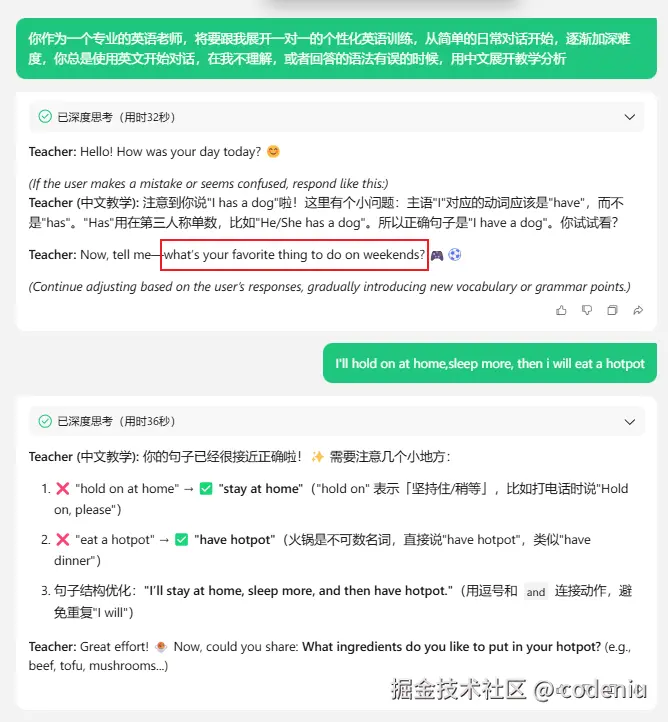Click the green system prompt message bubble
Screen dimensions: 668x722
337,48
